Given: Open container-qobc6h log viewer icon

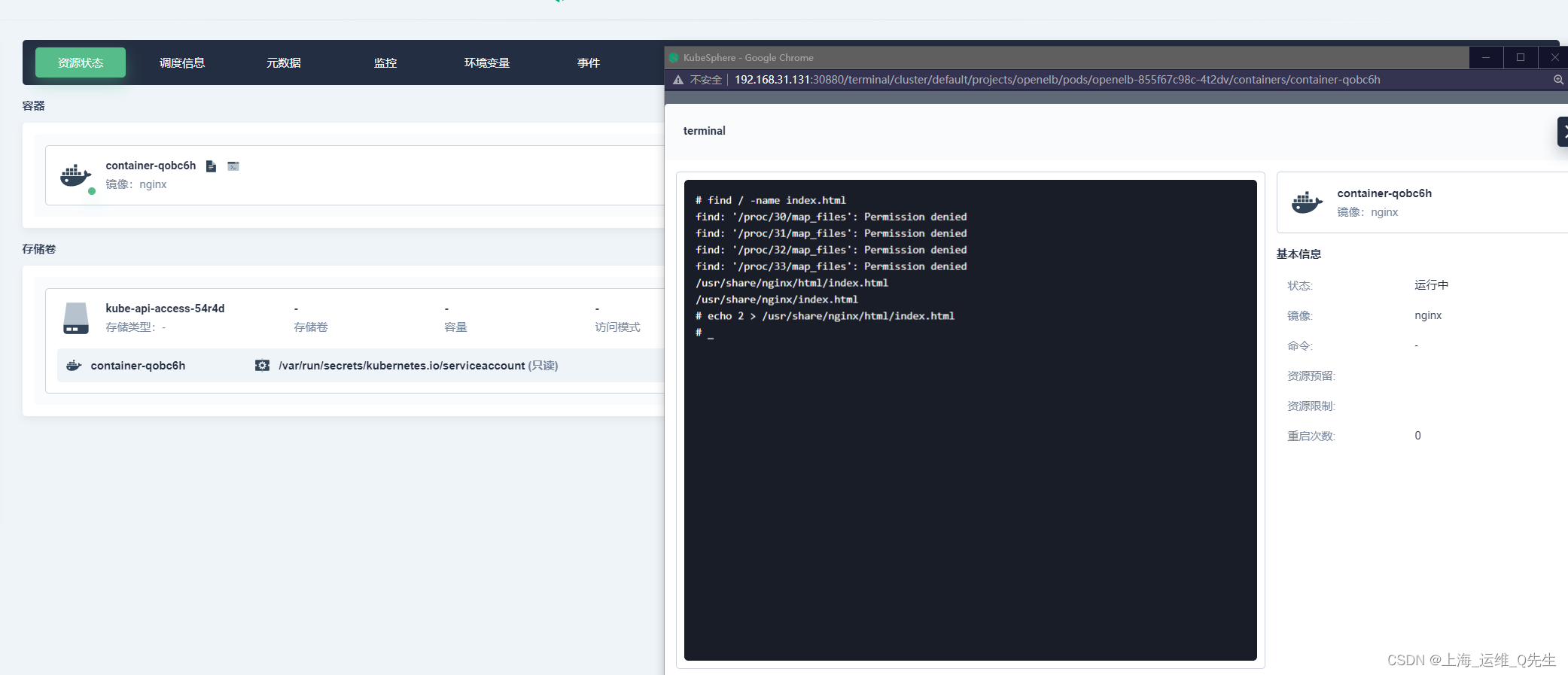Looking at the screenshot, I should [x=212, y=166].
